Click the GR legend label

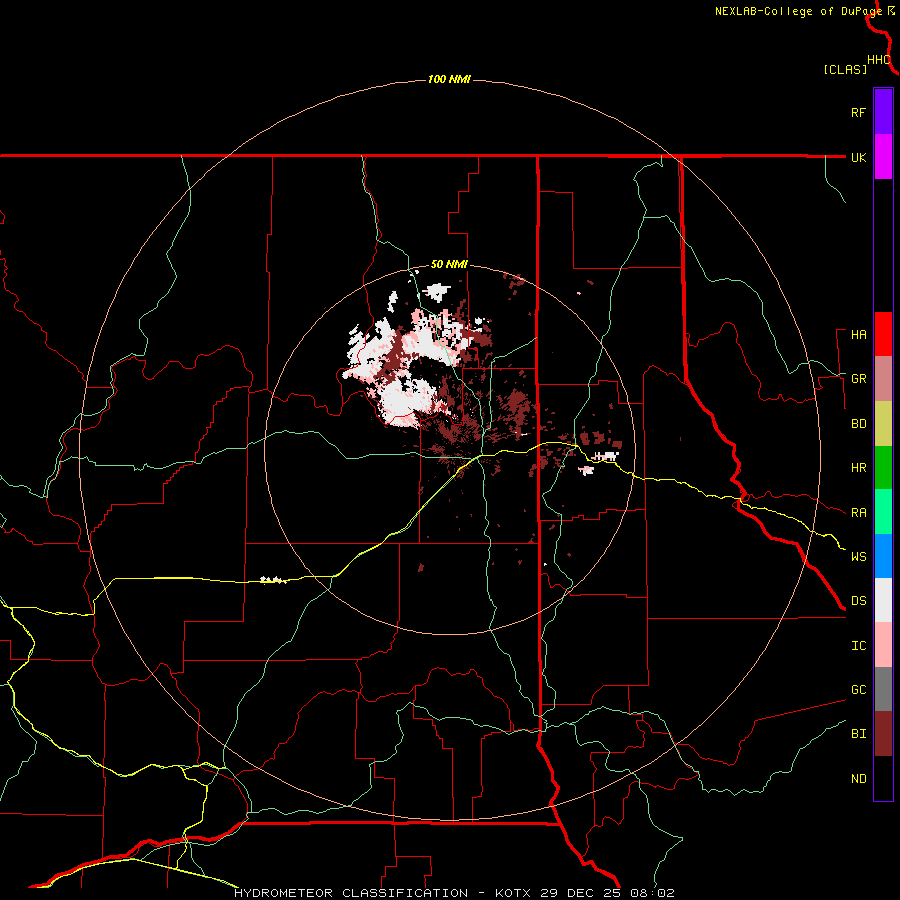858,379
